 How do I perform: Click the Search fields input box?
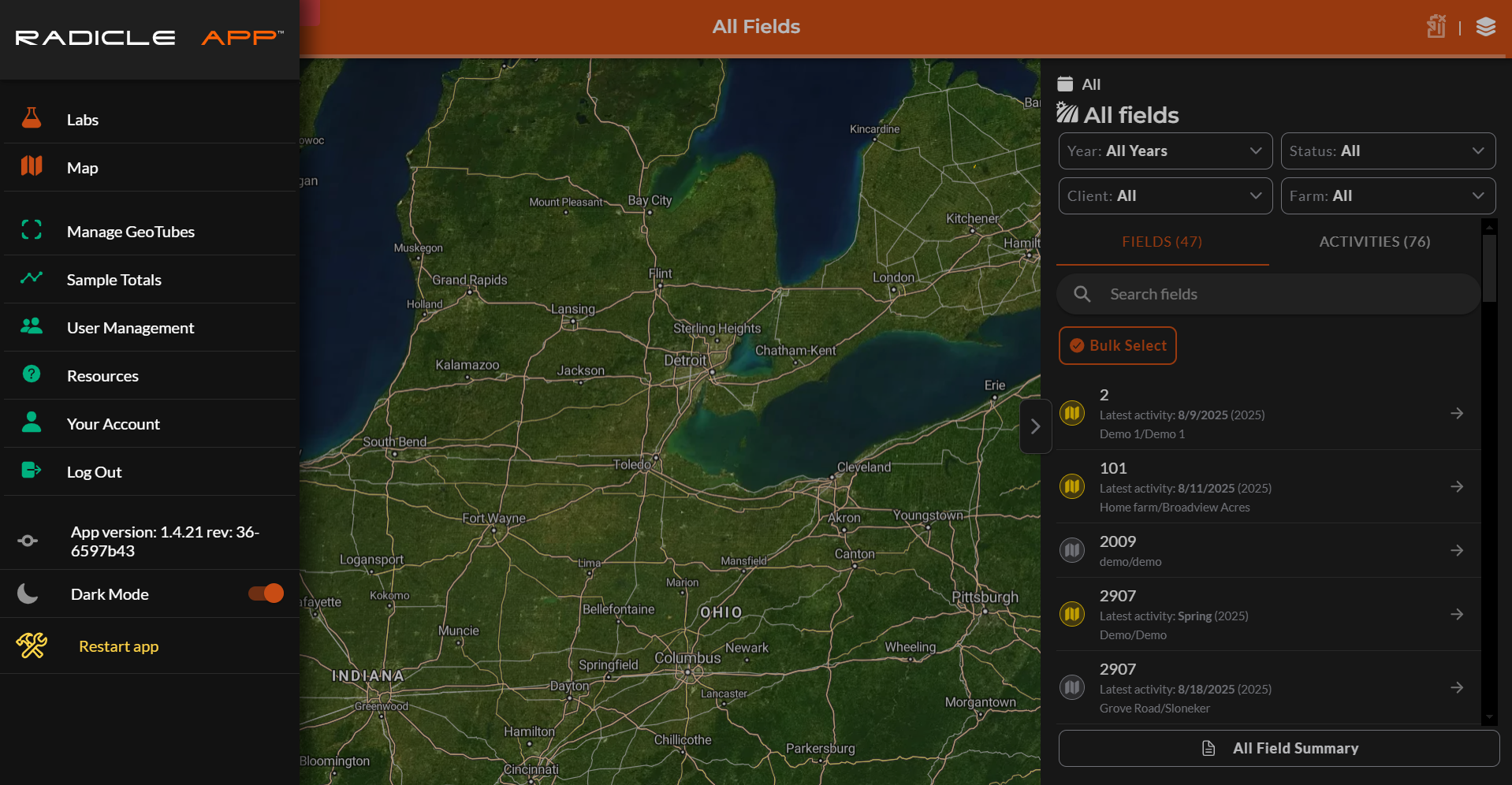1268,294
